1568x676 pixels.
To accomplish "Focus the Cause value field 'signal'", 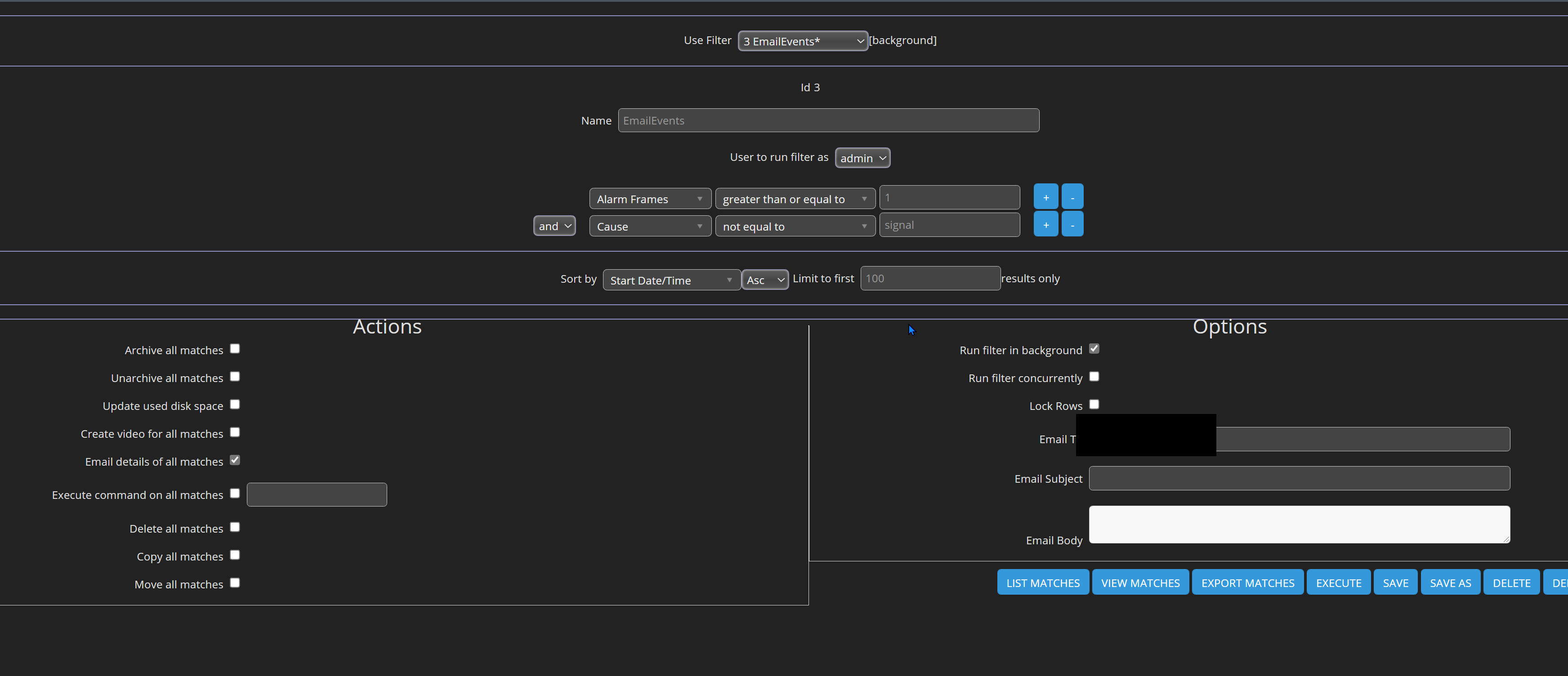I will [x=949, y=225].
